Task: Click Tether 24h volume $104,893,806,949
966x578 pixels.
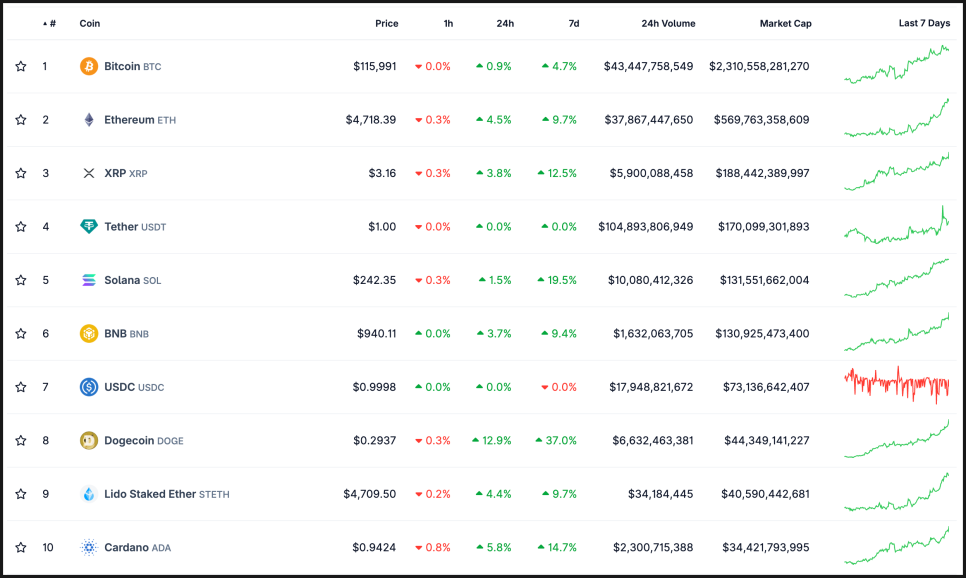Action: tap(646, 226)
